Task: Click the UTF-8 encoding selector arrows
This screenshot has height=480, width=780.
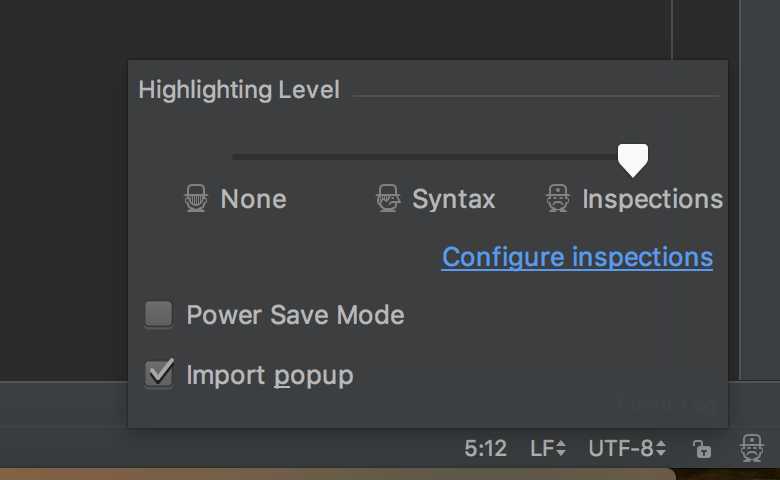Action: (x=661, y=448)
